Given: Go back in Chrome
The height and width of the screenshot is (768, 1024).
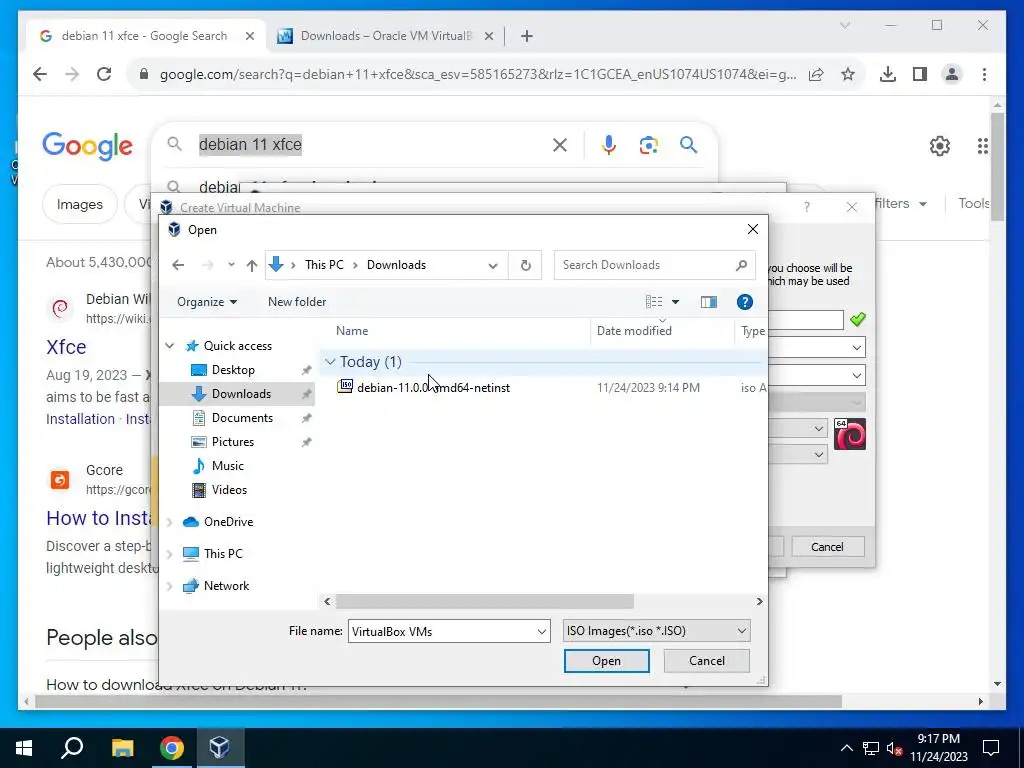Looking at the screenshot, I should pyautogui.click(x=40, y=74).
